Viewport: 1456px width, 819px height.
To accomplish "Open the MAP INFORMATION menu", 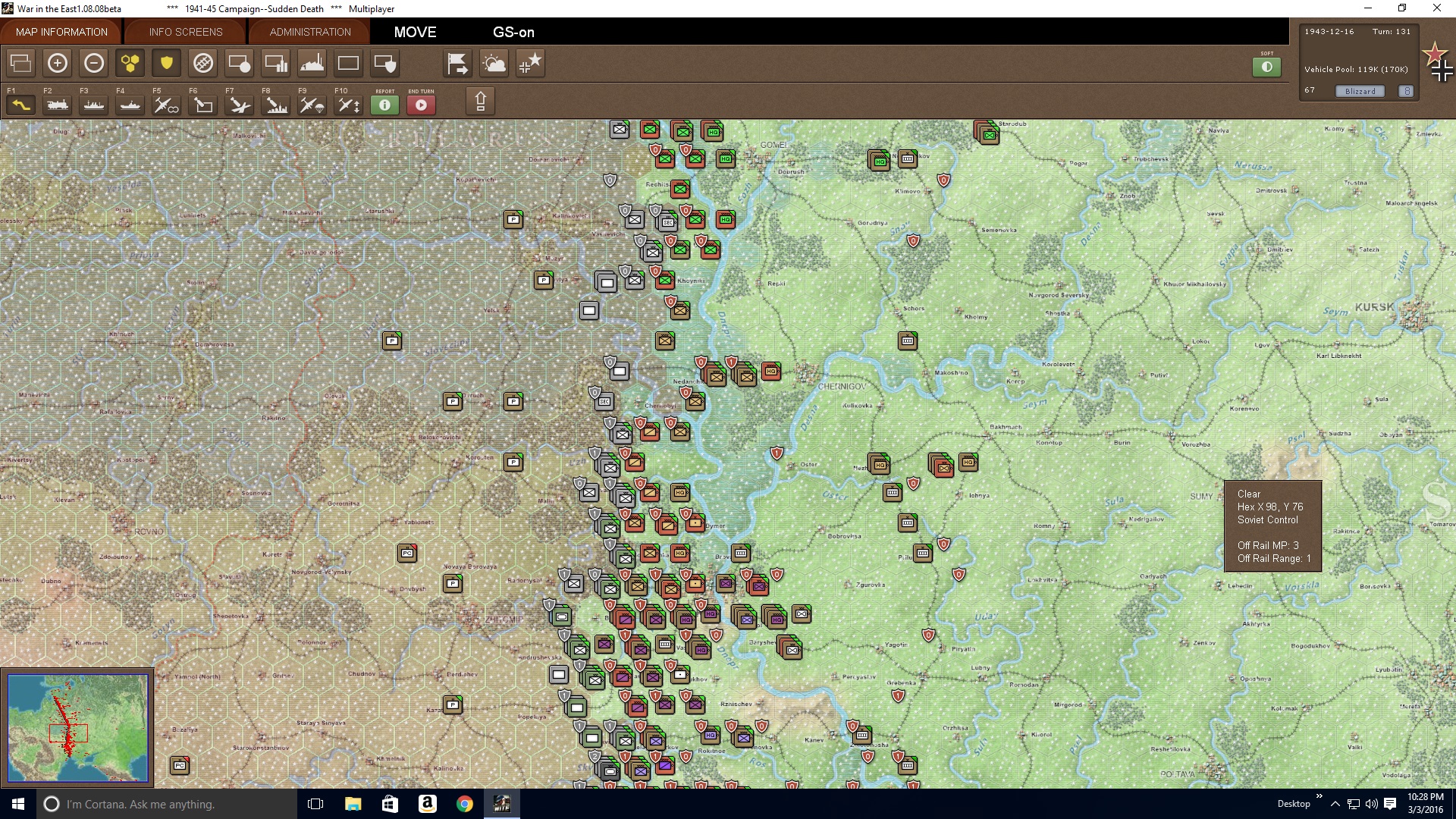I will coord(61,32).
